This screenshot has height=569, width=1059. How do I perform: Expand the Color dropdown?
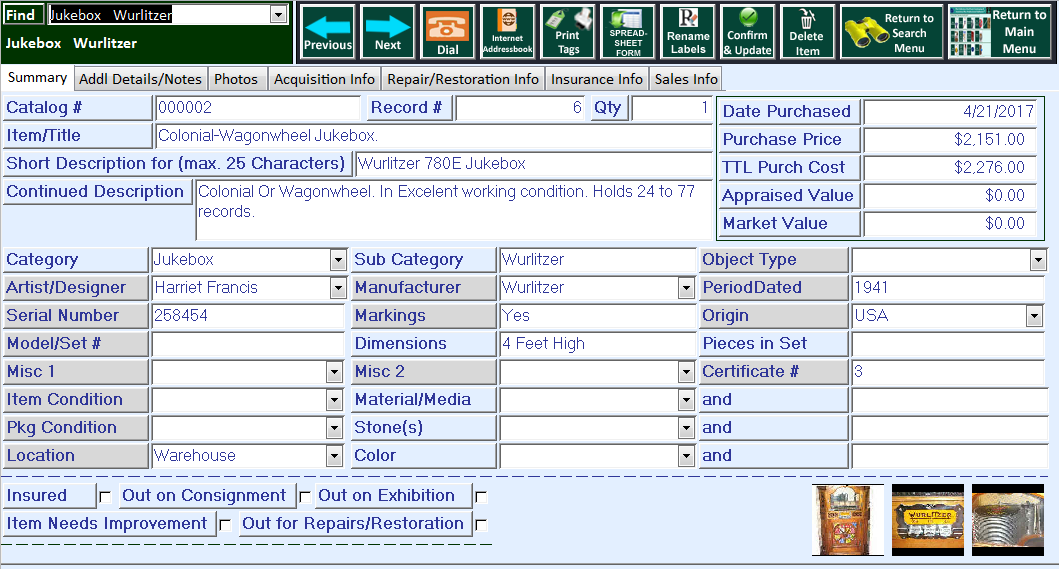click(686, 456)
